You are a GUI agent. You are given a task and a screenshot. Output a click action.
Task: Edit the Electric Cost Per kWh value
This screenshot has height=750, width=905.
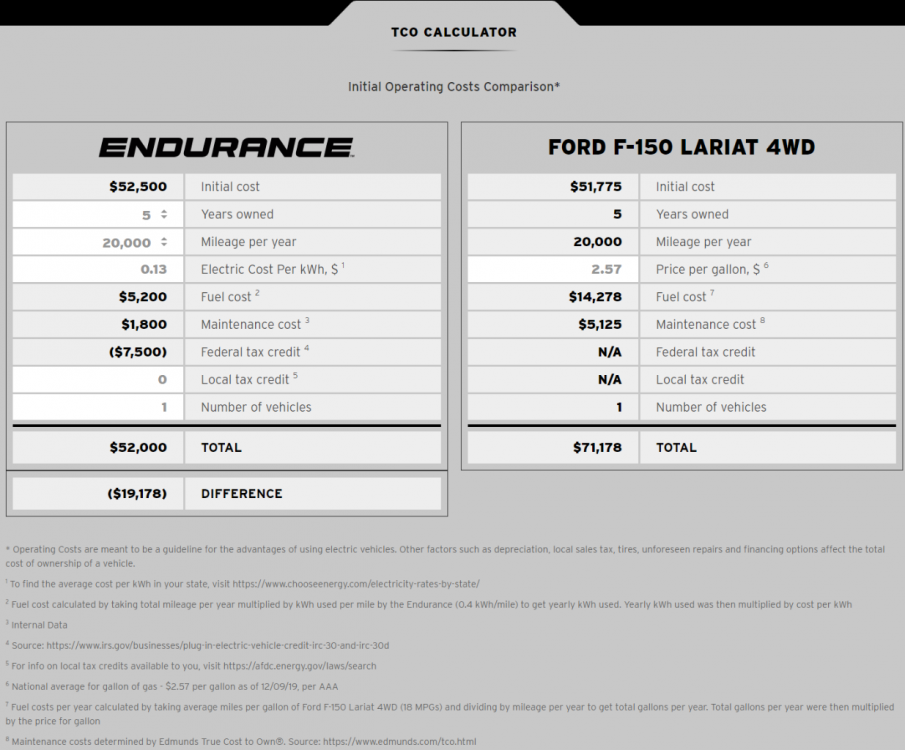pos(98,269)
